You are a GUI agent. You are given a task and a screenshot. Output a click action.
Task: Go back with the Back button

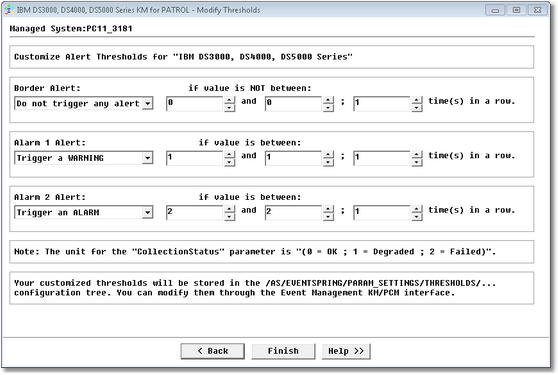(212, 351)
